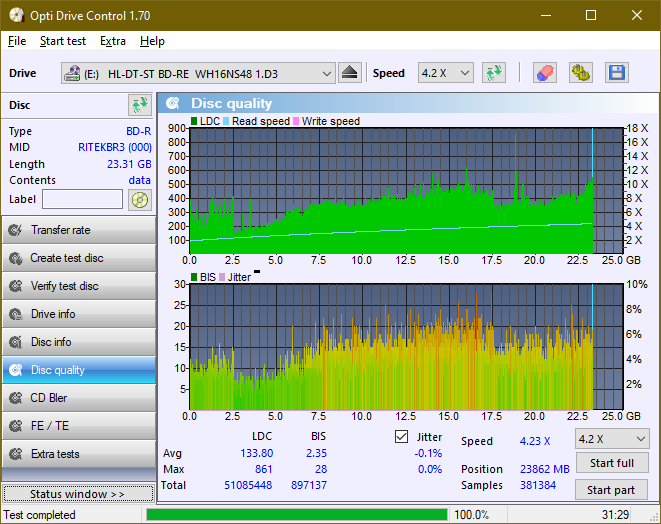The height and width of the screenshot is (524, 661).
Task: Open the Help menu
Action: 152,41
